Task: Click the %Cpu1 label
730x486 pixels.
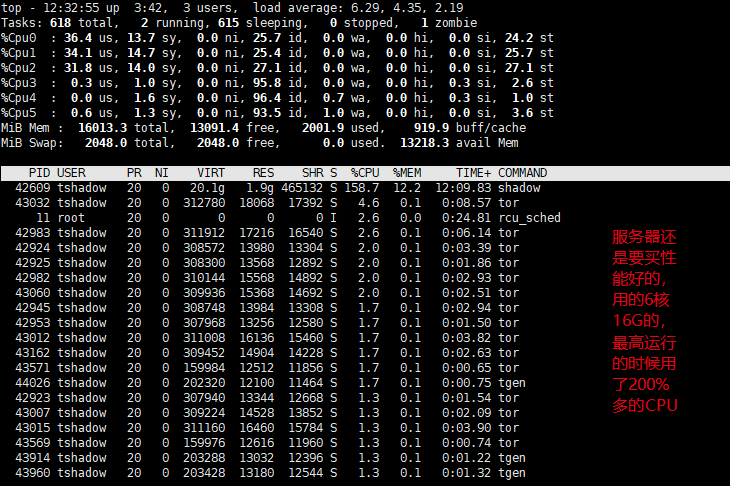Action: tap(19, 53)
